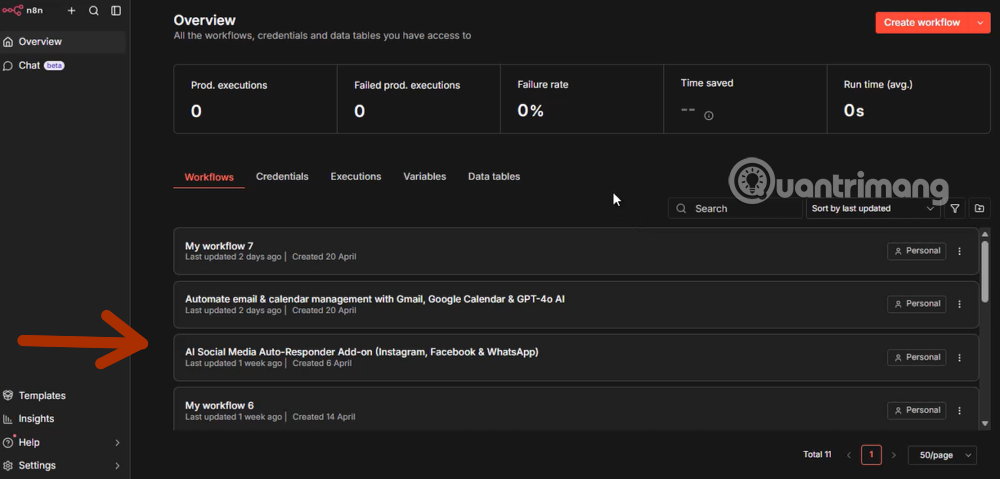Click the workflow Search input field
This screenshot has width=1000, height=479.
coord(740,209)
